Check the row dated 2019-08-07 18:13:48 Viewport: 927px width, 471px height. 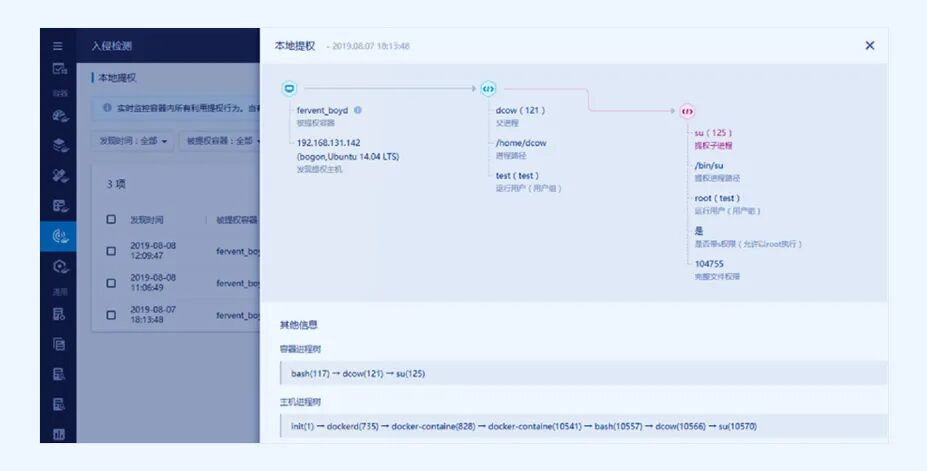click(x=111, y=315)
